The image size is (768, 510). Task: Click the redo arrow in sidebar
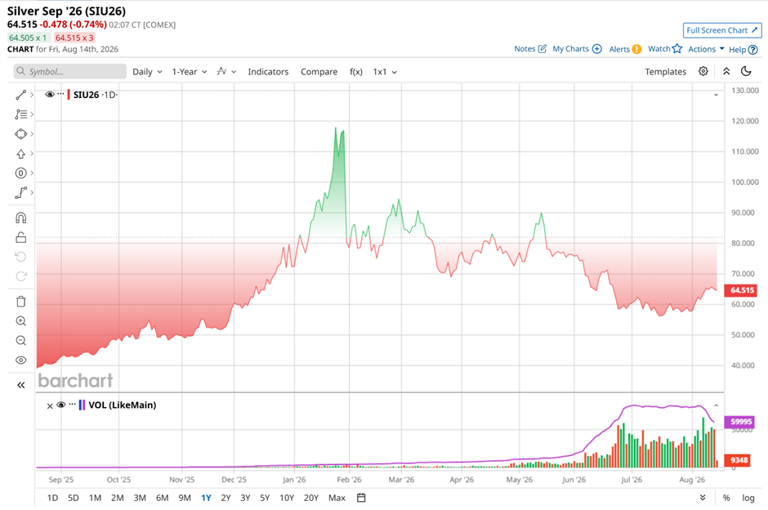[x=21, y=276]
